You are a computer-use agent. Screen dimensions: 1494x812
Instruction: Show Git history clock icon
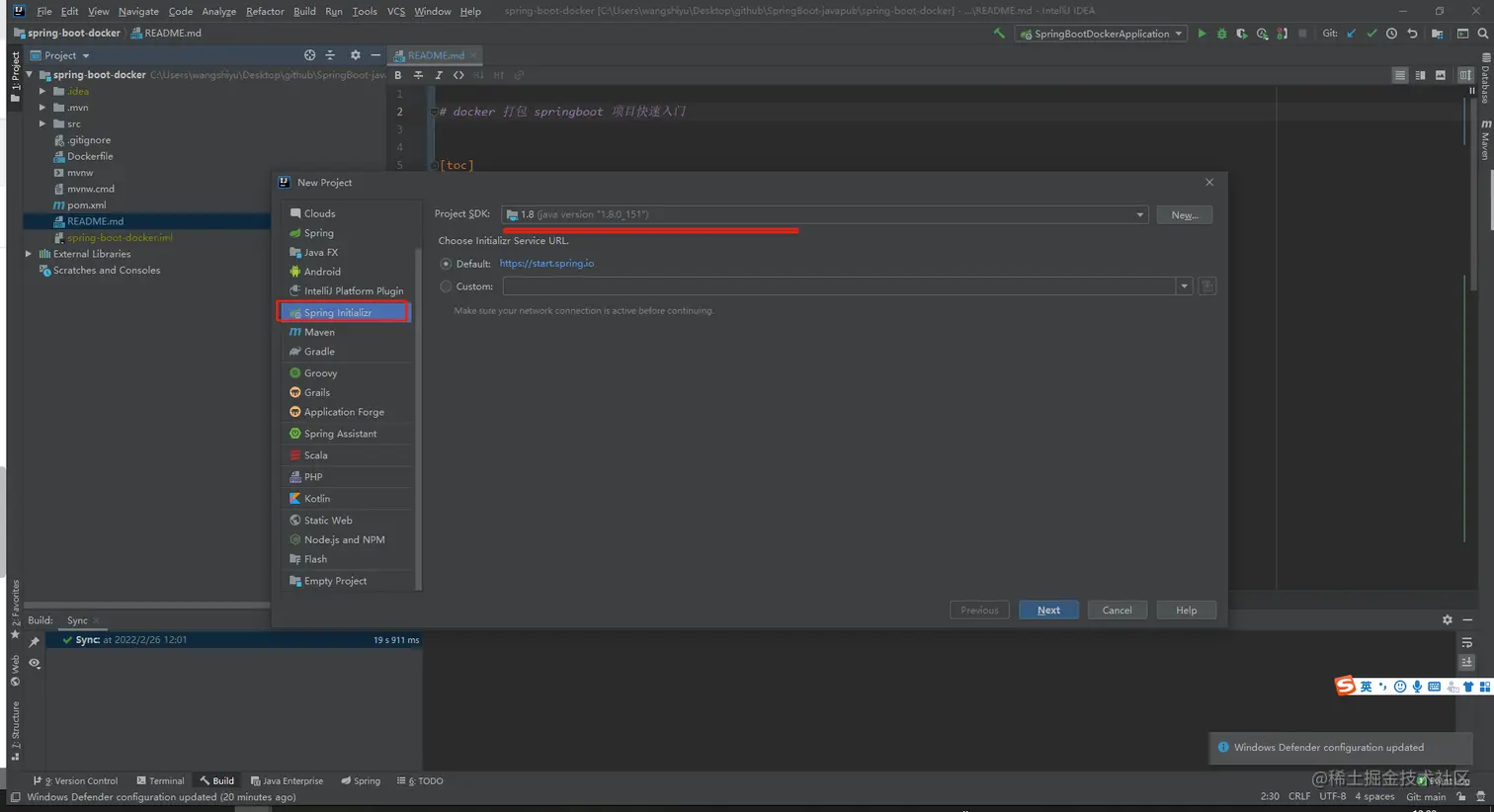[x=1391, y=34]
